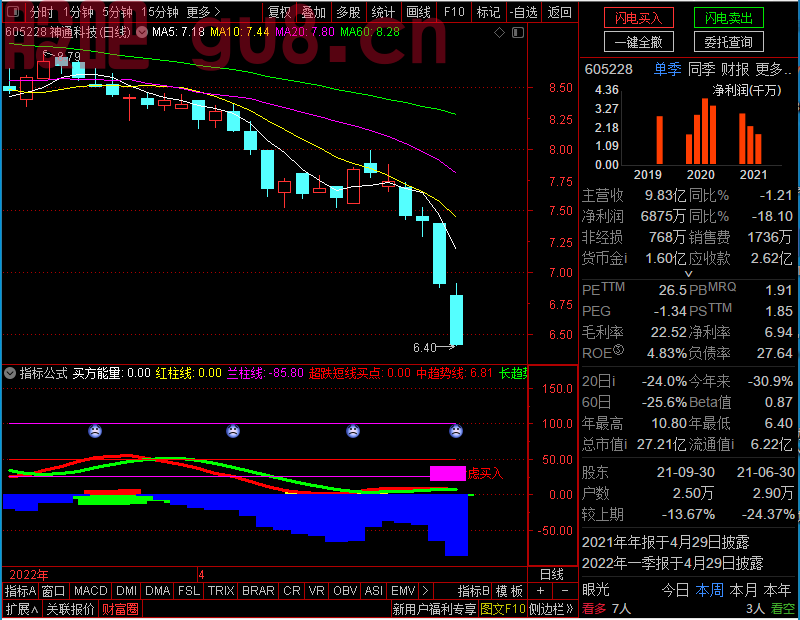Viewport: 800px width, 620px height.
Task: Toggle 叠加 overlay comparison
Action: tap(314, 12)
